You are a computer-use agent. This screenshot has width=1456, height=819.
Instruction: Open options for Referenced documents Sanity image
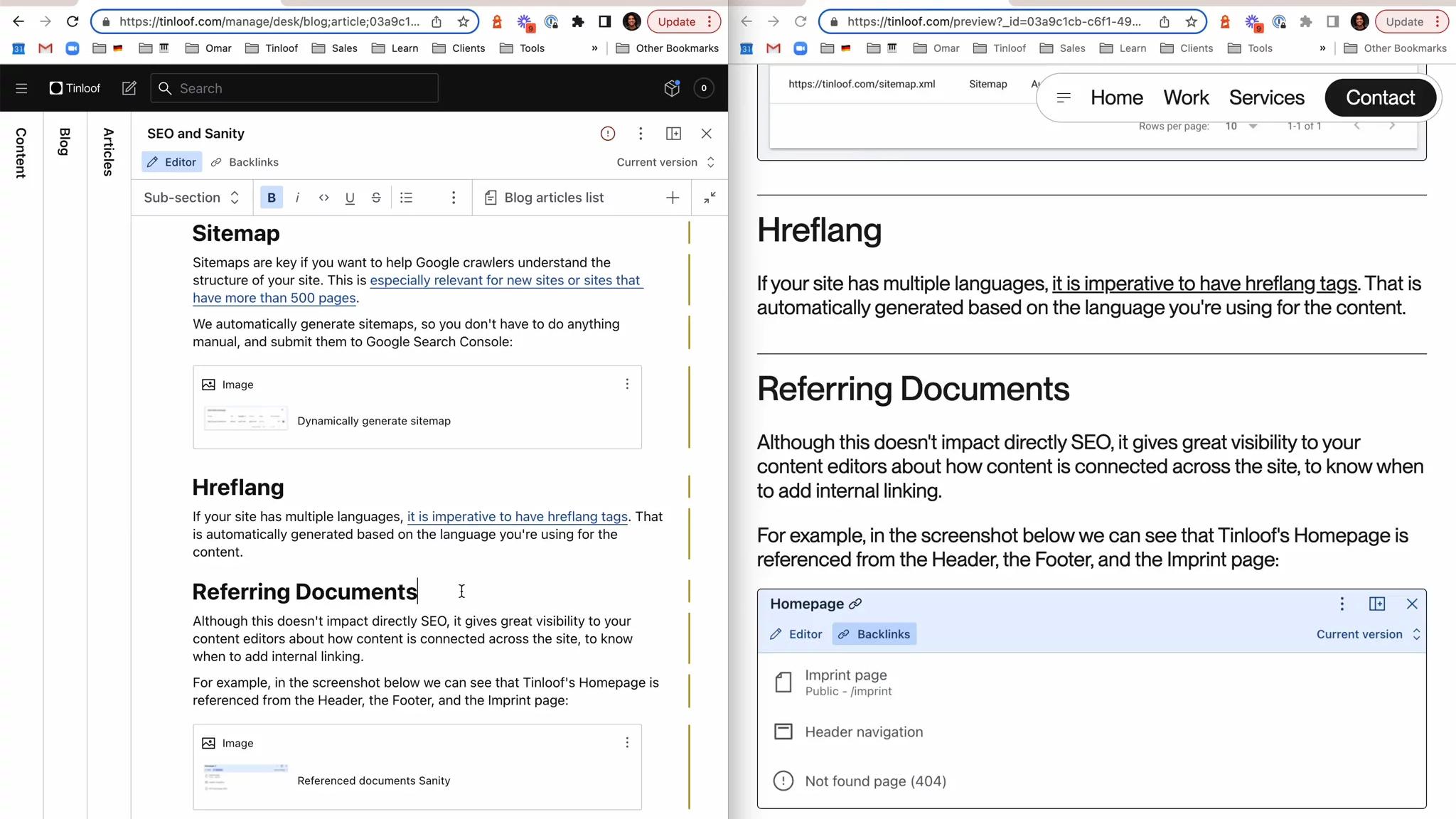click(627, 742)
